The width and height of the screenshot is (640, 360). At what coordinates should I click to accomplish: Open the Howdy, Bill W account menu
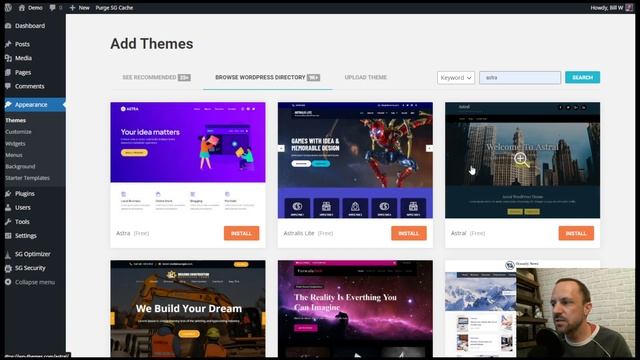pos(611,7)
